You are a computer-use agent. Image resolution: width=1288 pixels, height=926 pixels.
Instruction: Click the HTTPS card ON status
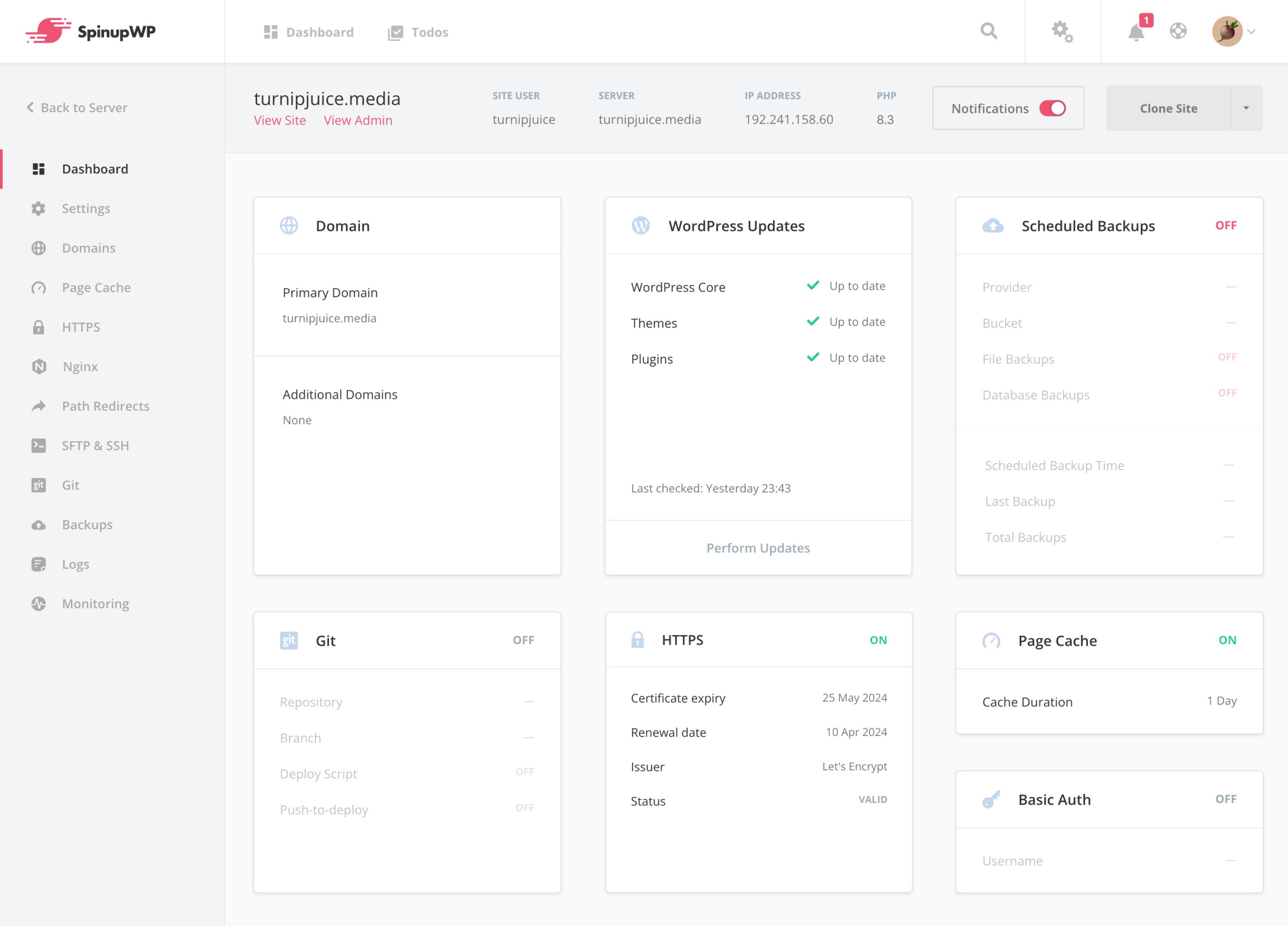click(x=878, y=640)
